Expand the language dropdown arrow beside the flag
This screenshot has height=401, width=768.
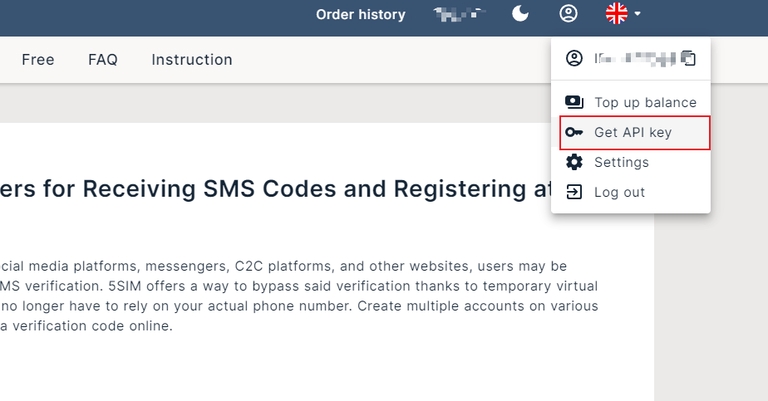tap(638, 14)
